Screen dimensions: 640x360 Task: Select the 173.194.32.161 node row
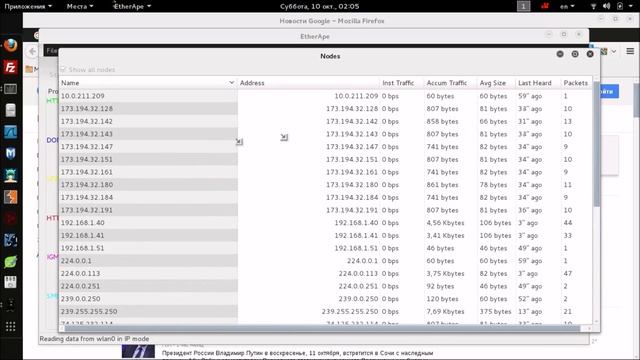point(325,172)
